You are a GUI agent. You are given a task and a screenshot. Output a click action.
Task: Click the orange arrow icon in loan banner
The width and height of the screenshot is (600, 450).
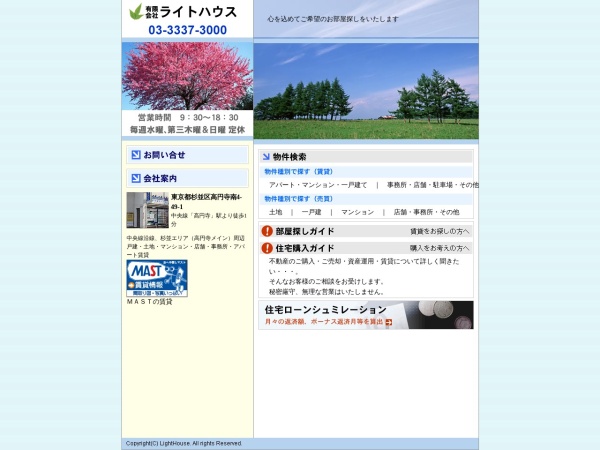pos(389,322)
